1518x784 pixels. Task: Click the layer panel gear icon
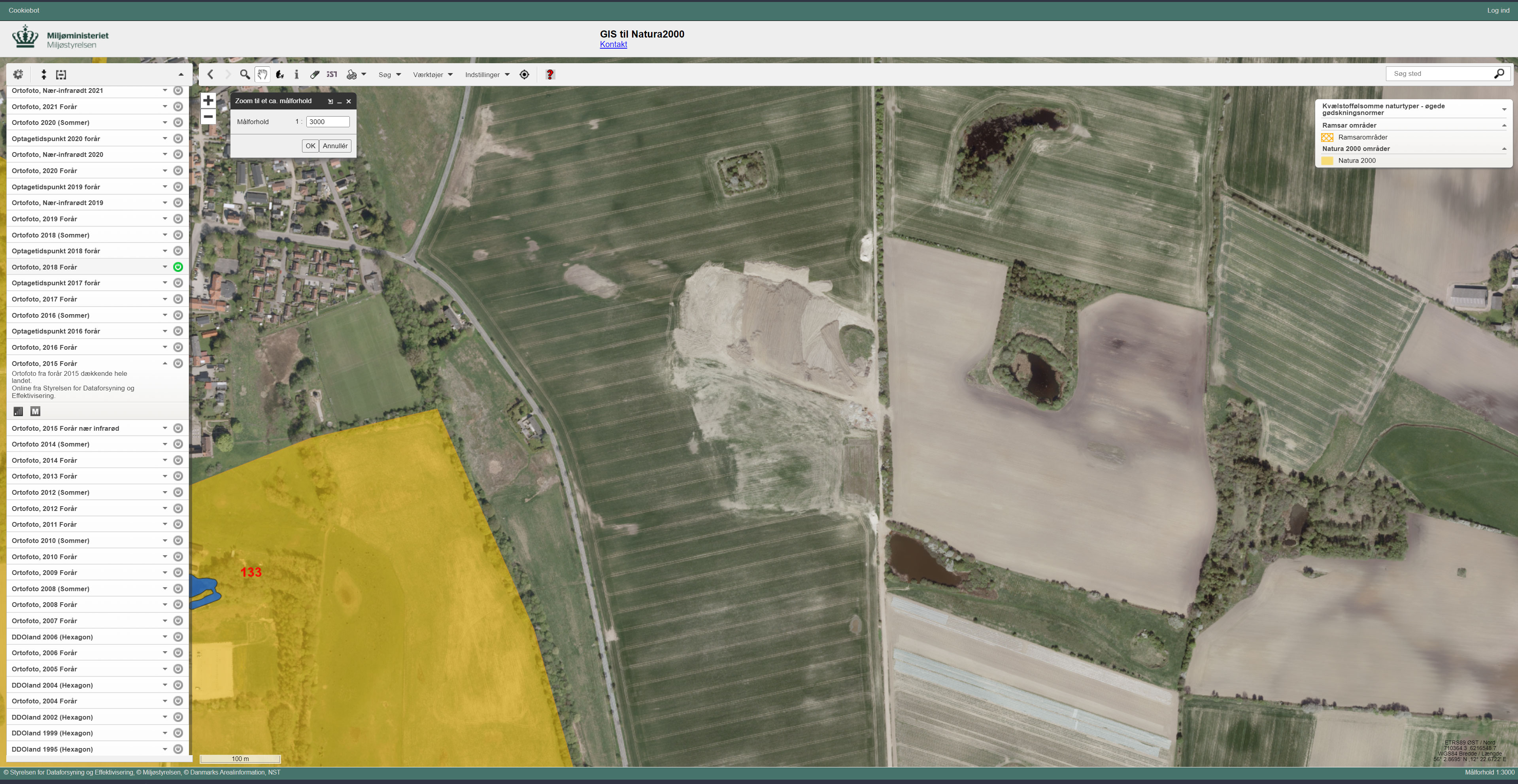pyautogui.click(x=18, y=74)
